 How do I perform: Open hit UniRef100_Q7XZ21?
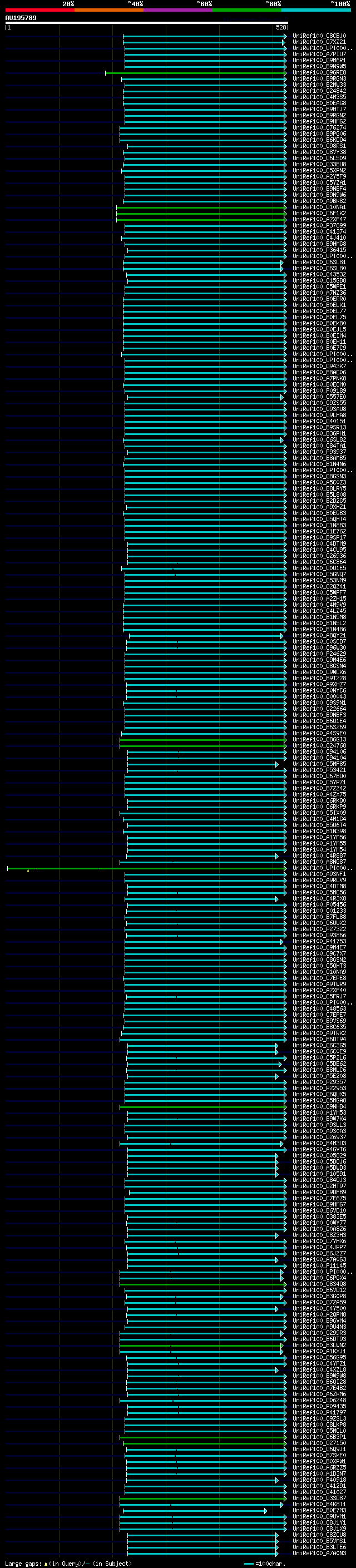point(319,42)
